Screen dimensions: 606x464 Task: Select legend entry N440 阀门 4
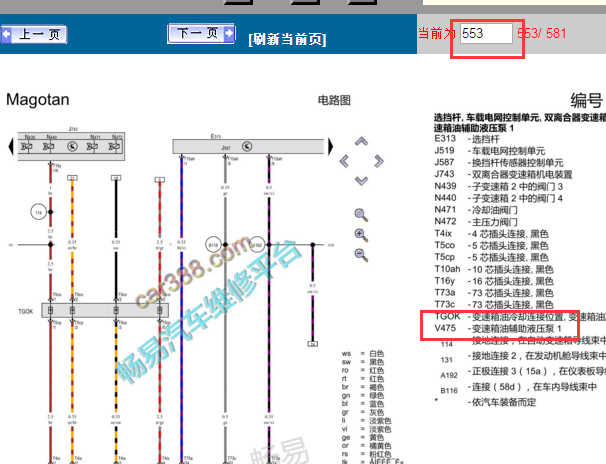pos(499,198)
